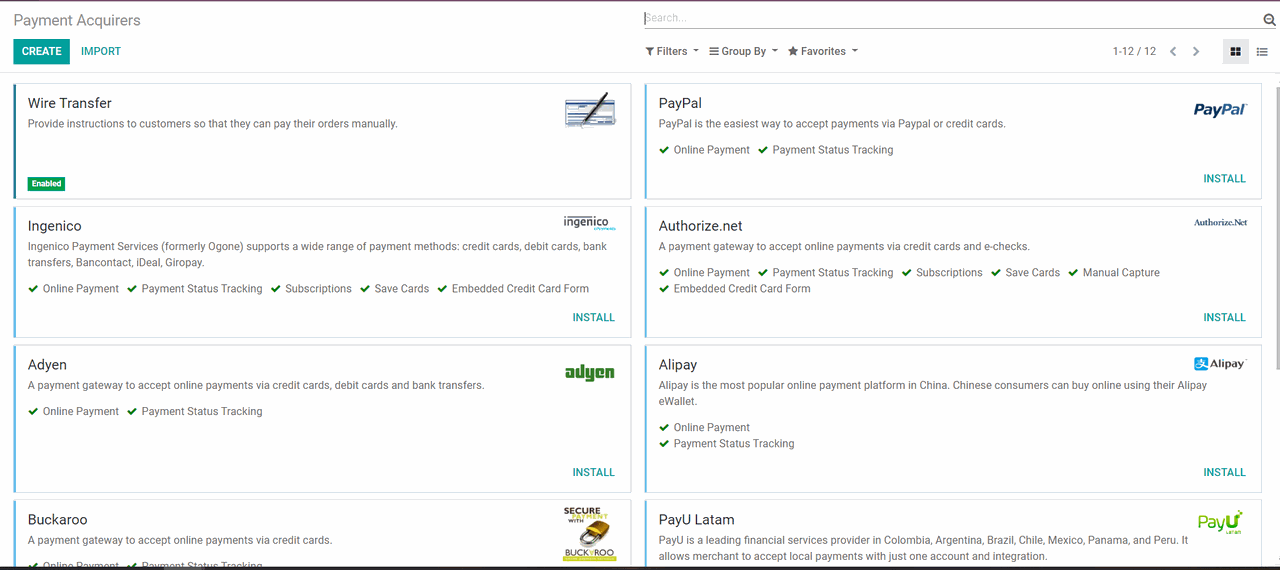Go to next page arrow
This screenshot has width=1280, height=570.
click(x=1196, y=52)
